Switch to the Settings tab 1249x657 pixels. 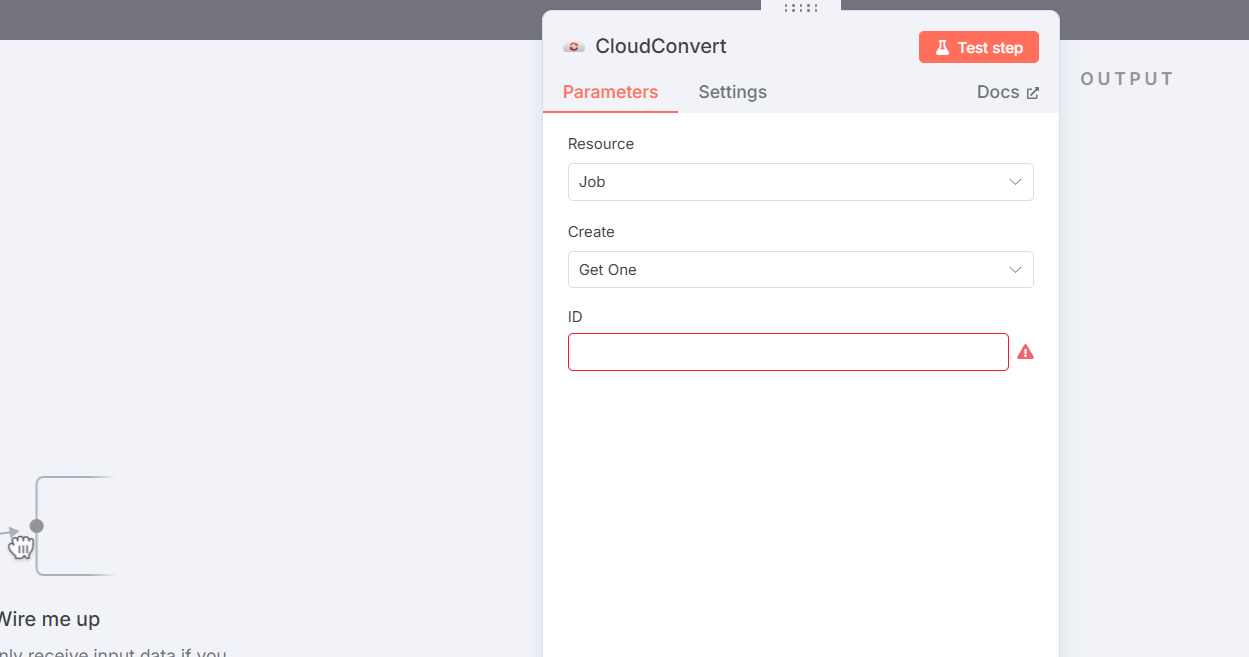click(732, 92)
